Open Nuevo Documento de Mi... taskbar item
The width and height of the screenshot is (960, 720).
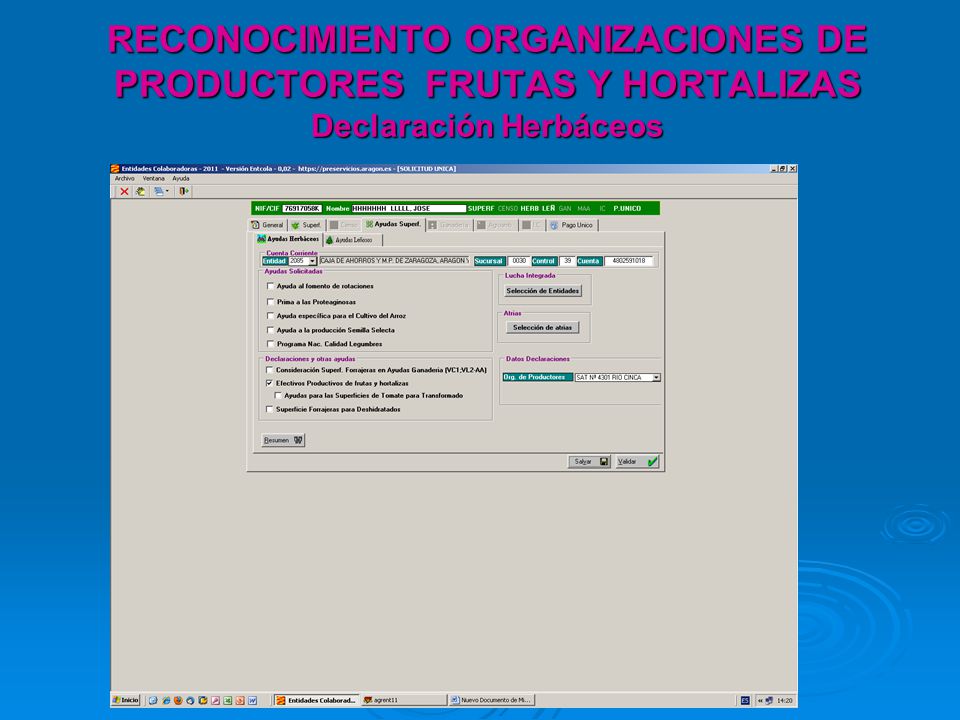click(492, 700)
